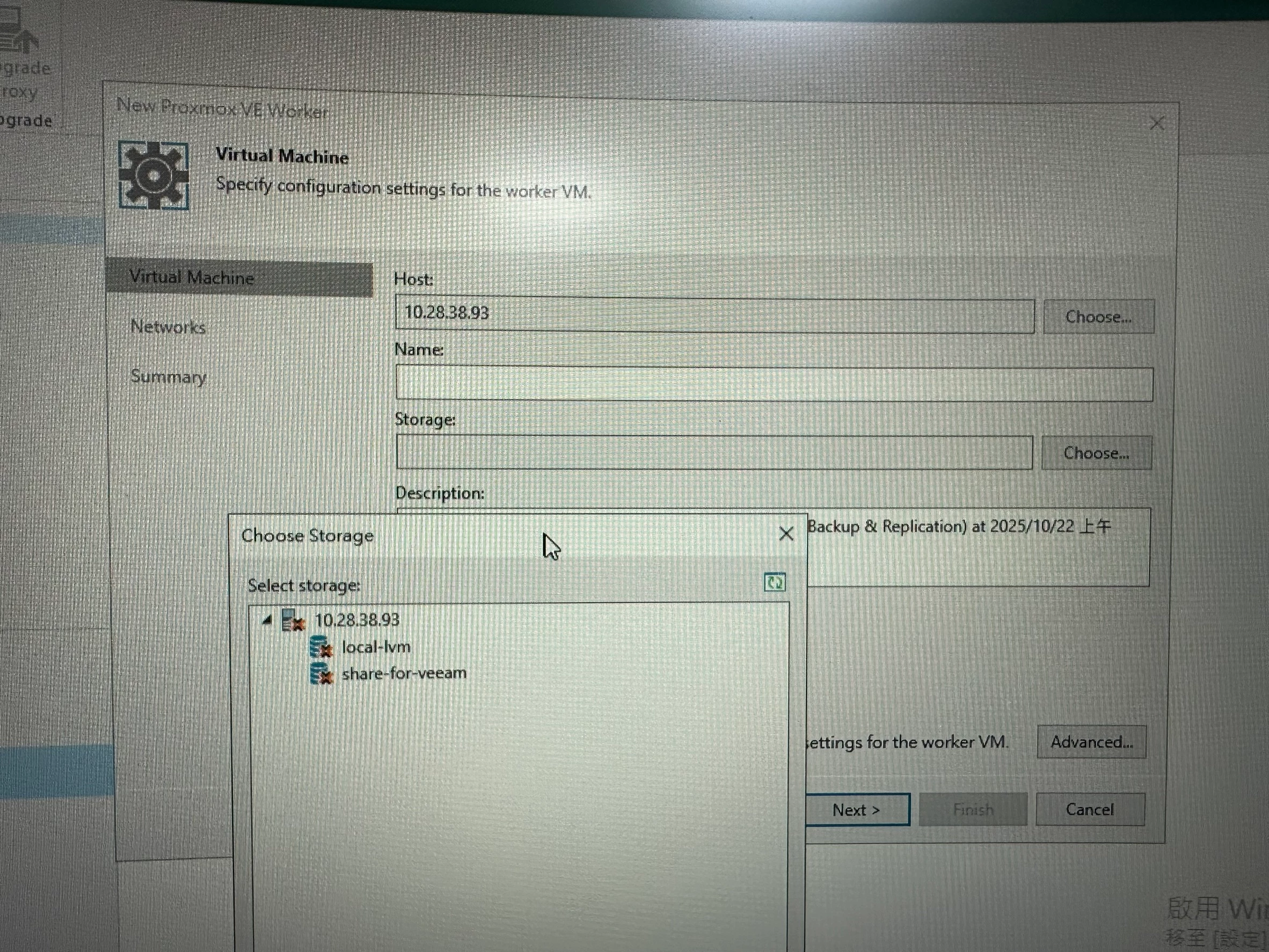
Task: Click into the Name input field
Action: tap(774, 384)
